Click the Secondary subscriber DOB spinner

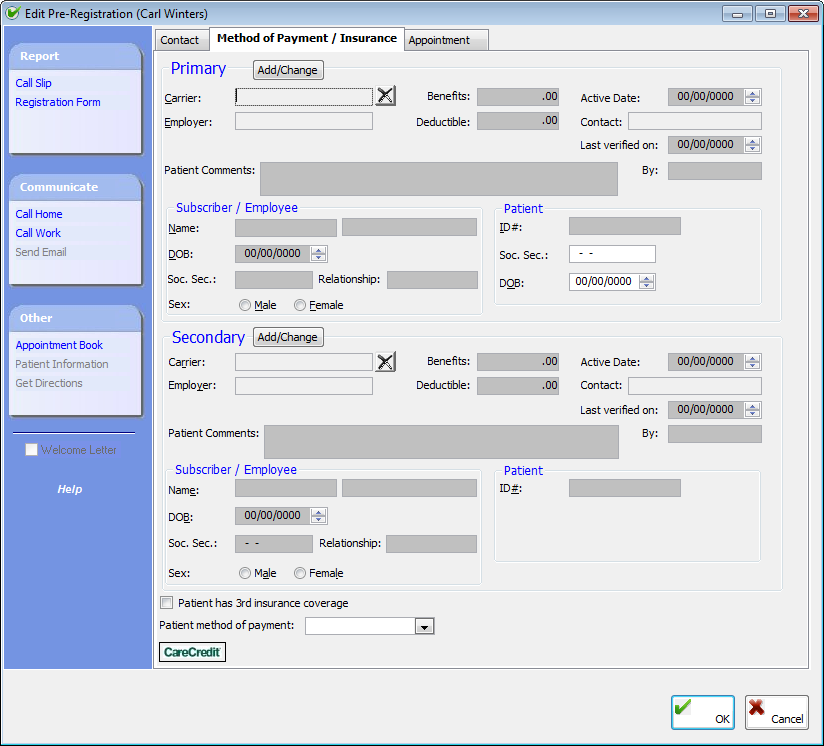[x=319, y=516]
